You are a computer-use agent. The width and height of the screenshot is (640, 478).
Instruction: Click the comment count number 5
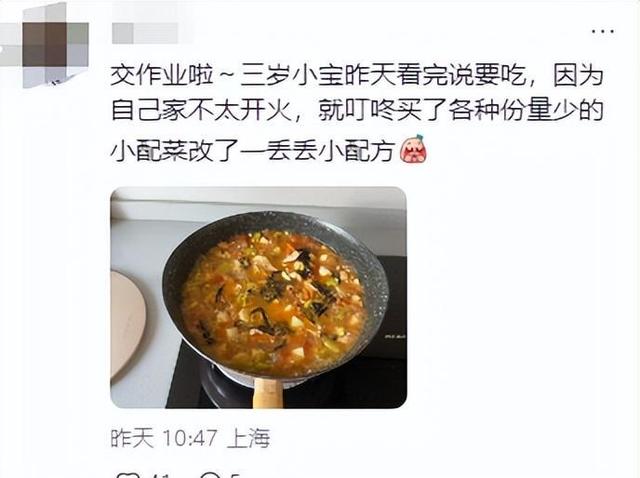click(x=235, y=476)
